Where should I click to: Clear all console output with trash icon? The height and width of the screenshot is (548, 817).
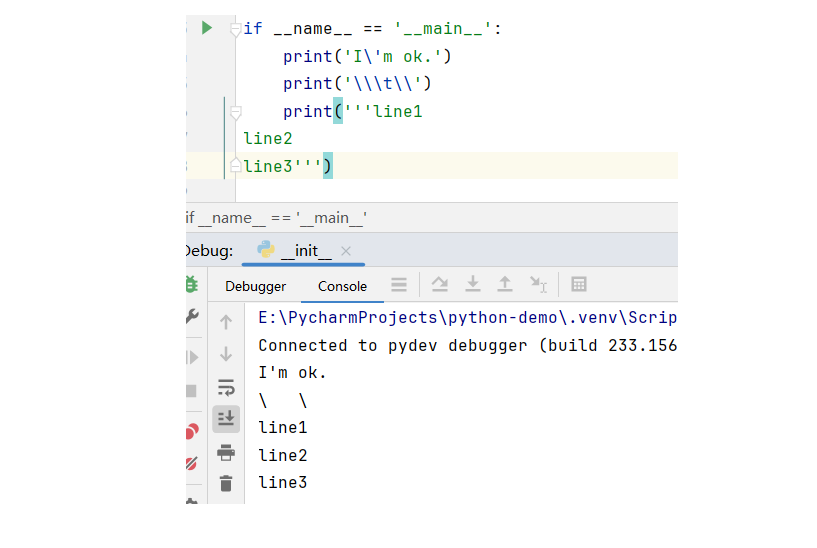click(x=226, y=483)
